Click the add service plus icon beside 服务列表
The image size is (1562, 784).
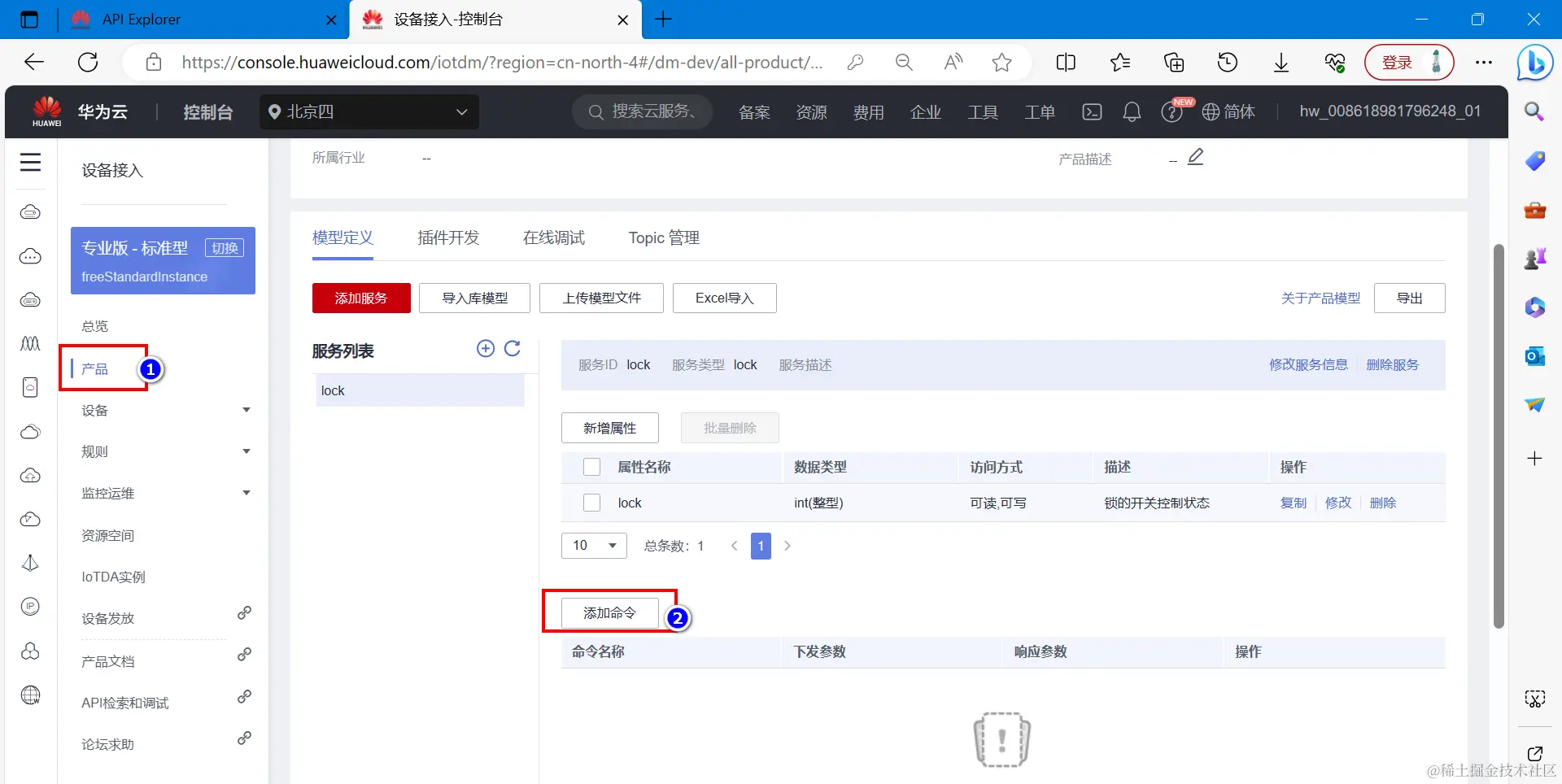coord(486,348)
